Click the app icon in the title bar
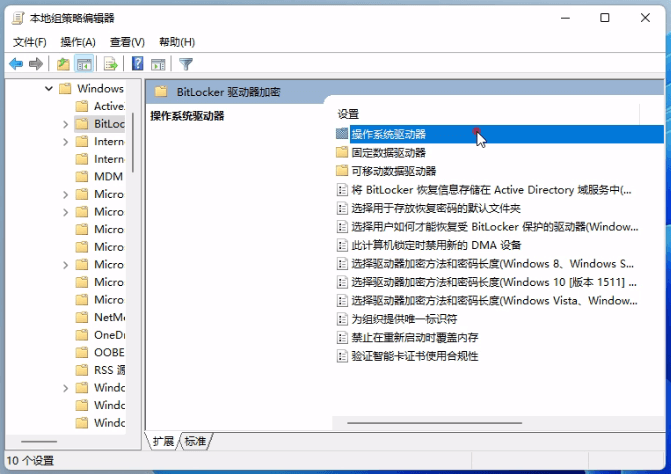This screenshot has height=474, width=671. (18, 18)
